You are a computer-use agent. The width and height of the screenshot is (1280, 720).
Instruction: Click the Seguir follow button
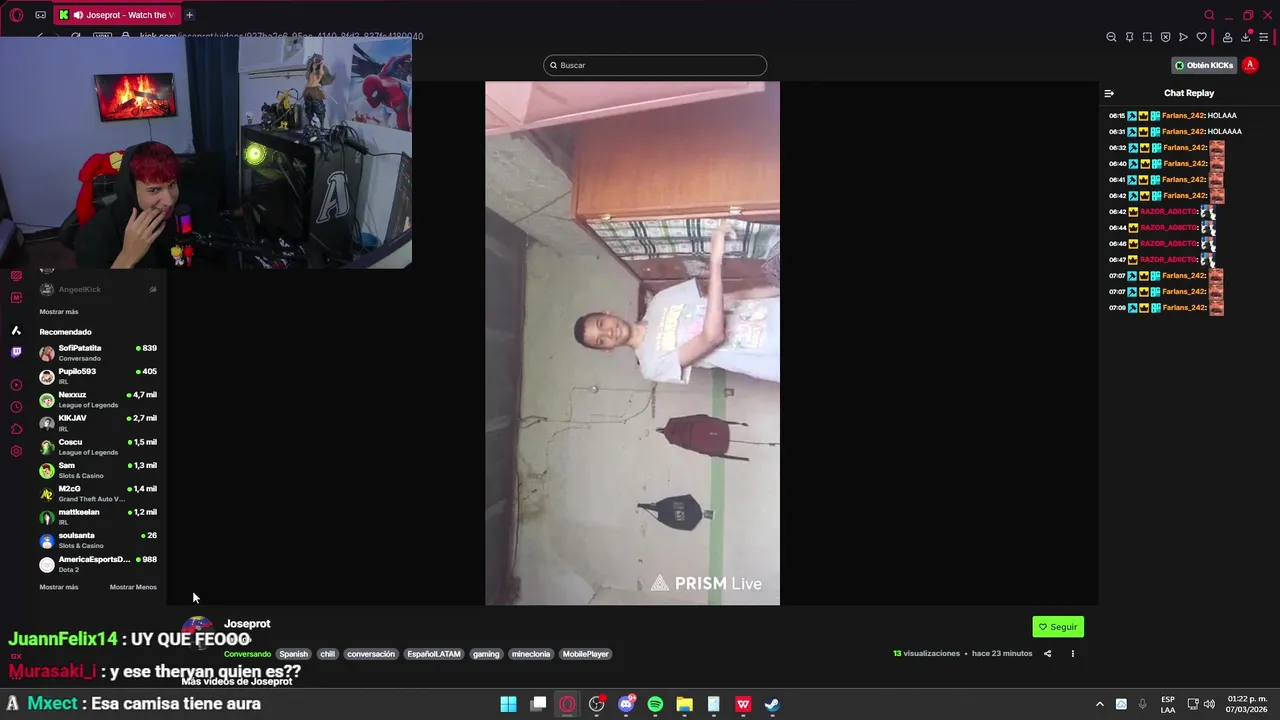1058,627
